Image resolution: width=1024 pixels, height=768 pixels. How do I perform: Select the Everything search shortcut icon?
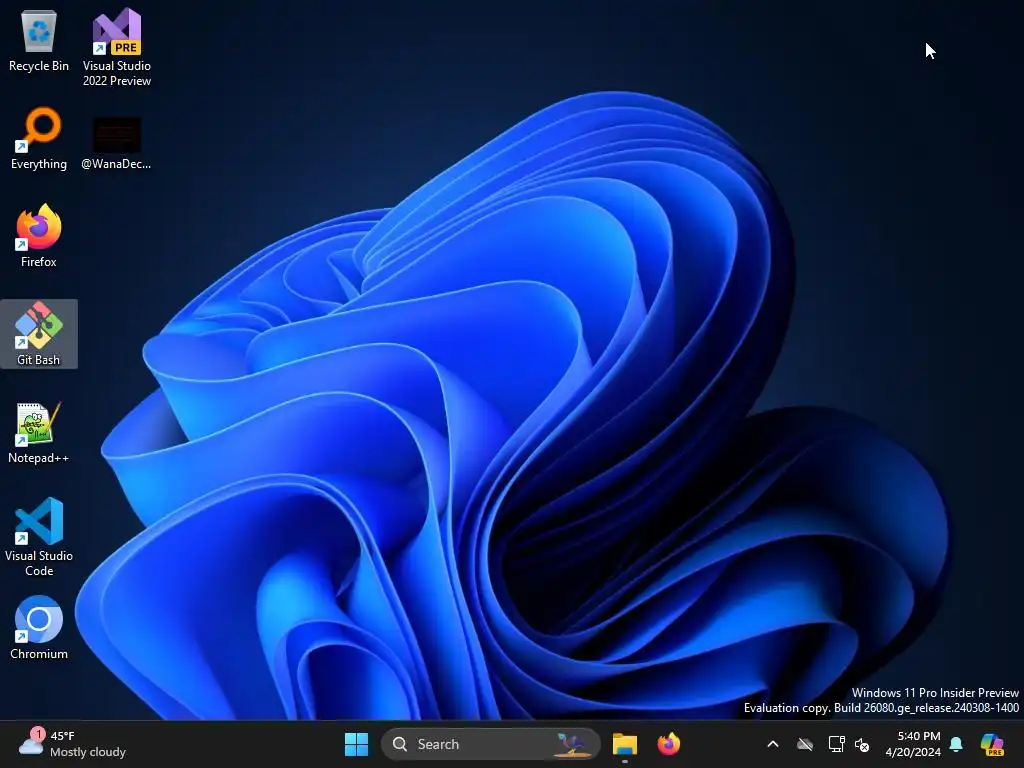tap(39, 138)
